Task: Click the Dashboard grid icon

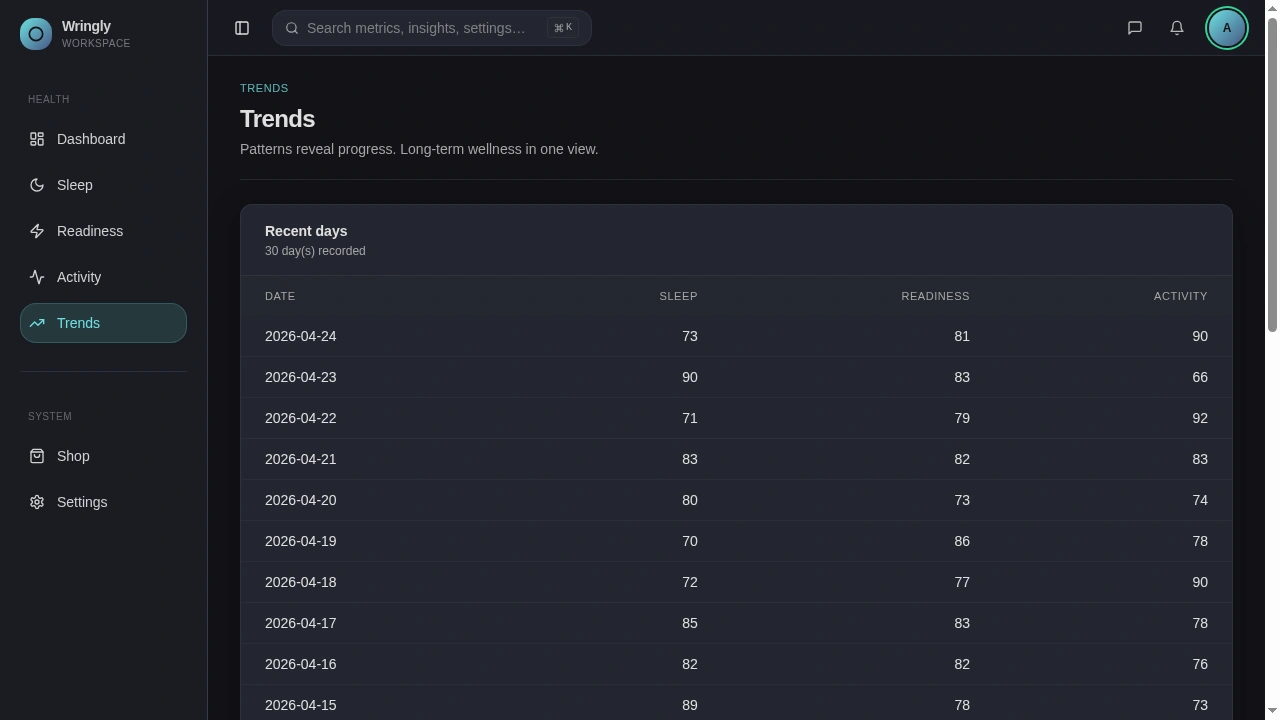Action: click(37, 139)
